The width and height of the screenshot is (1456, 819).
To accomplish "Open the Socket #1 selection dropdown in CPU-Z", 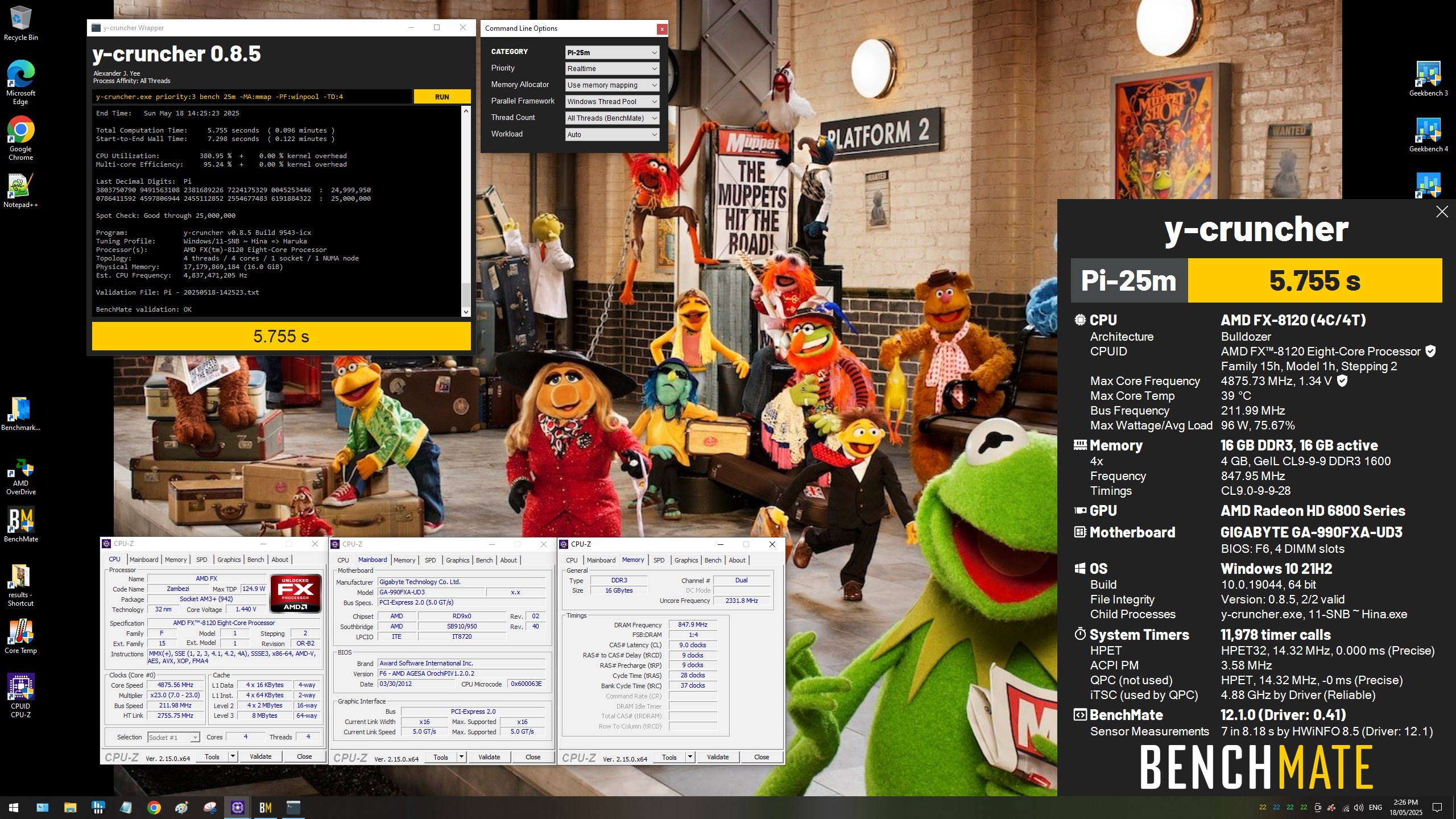I will coord(173,737).
